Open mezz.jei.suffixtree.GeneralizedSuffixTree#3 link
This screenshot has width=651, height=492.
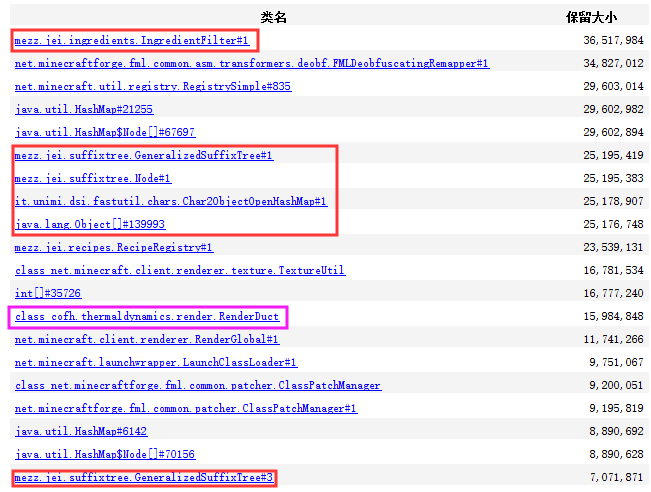click(x=144, y=477)
